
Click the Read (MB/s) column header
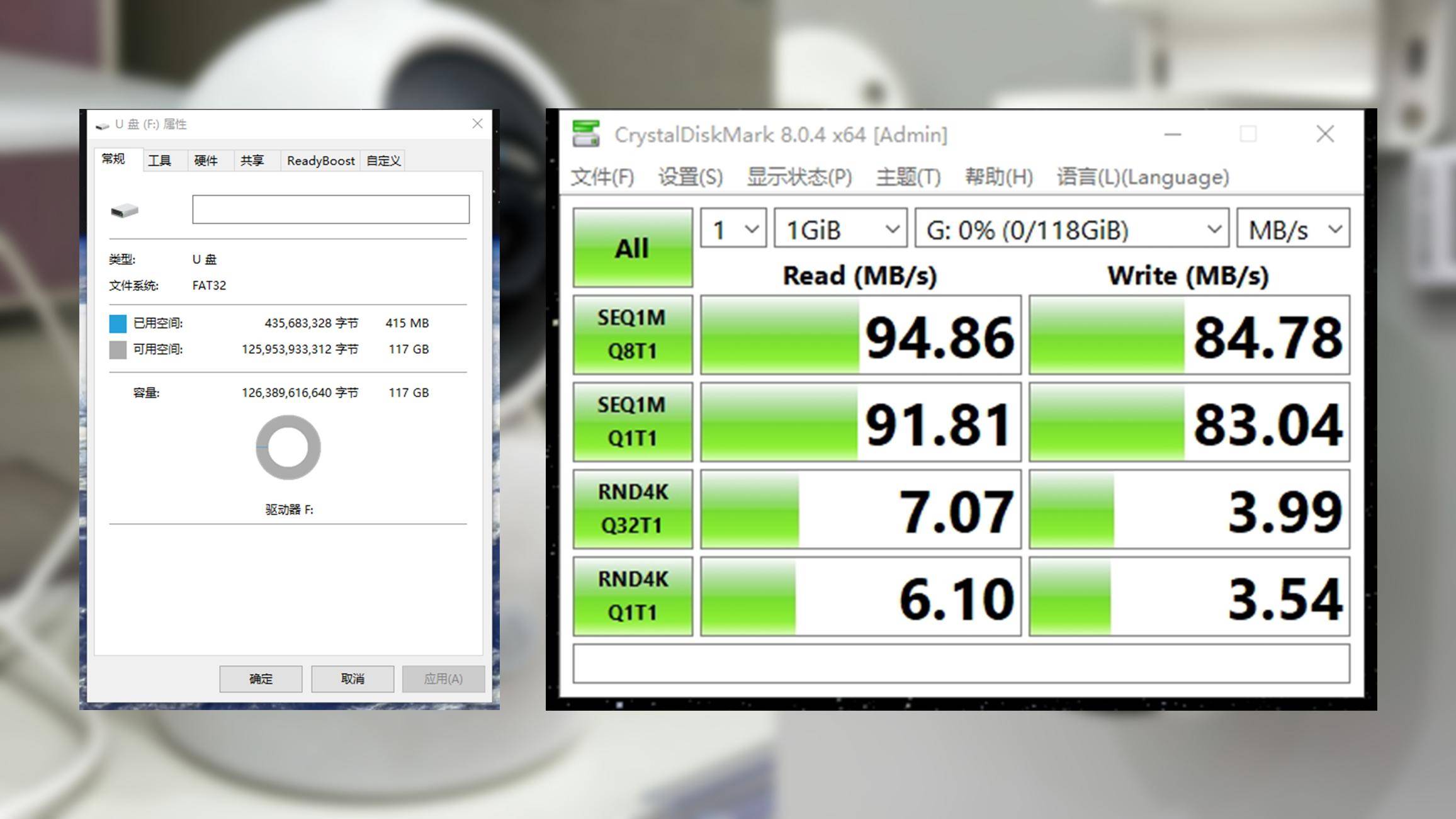coord(860,276)
